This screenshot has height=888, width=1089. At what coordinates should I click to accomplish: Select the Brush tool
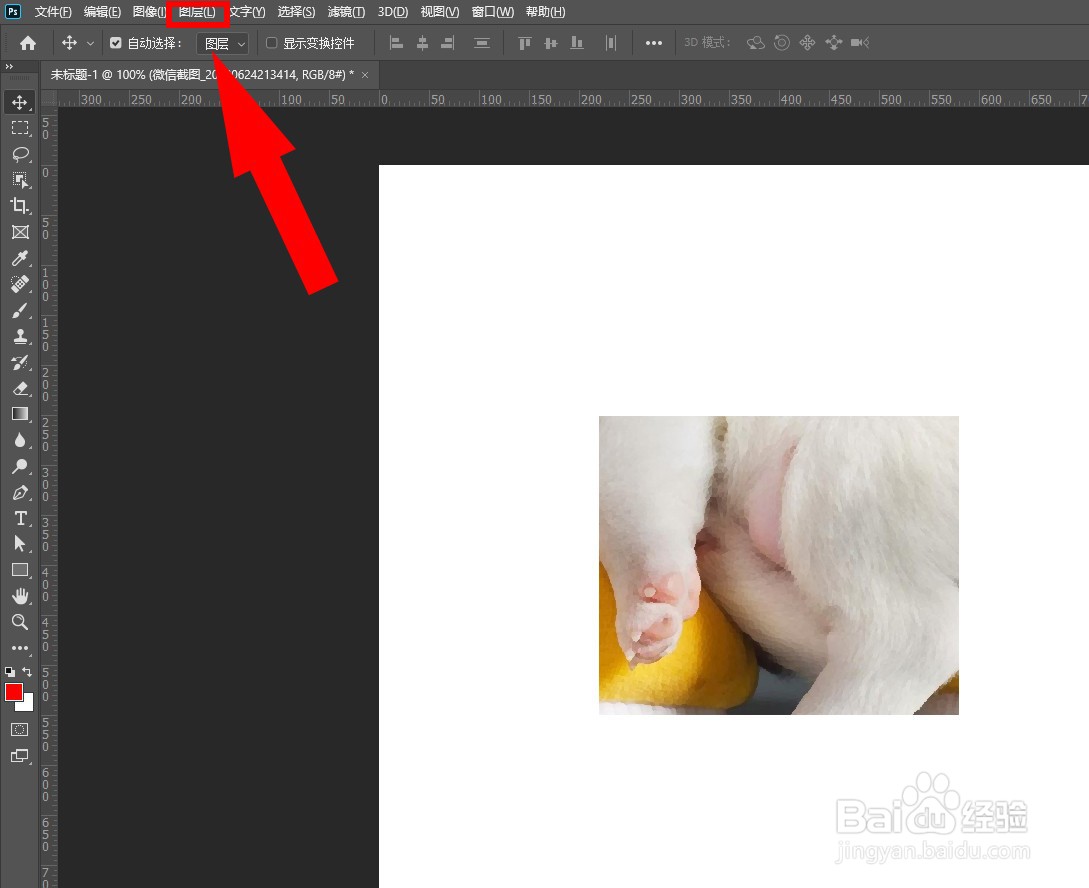19,310
